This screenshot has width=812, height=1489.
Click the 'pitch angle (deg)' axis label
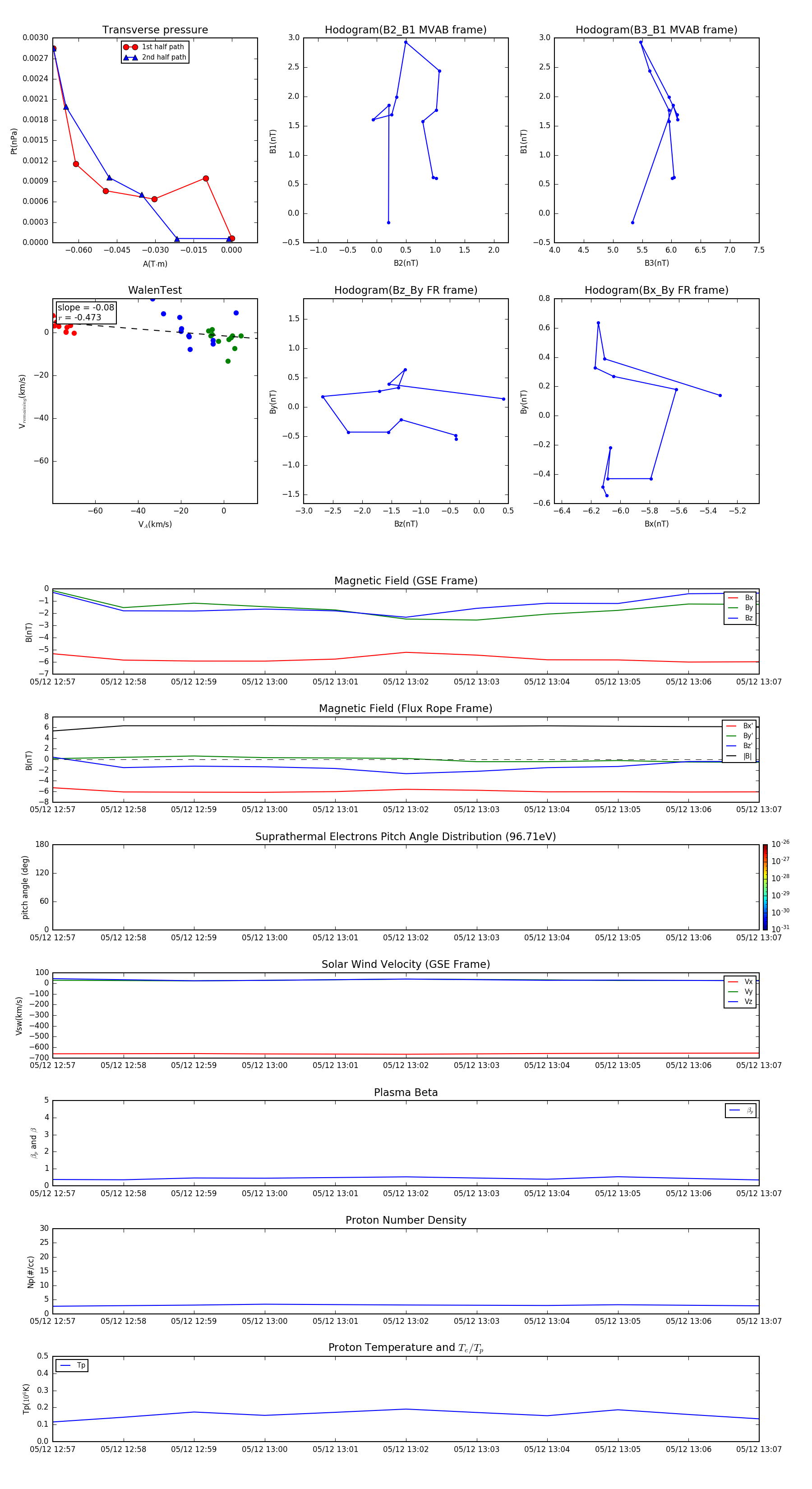(x=25, y=887)
